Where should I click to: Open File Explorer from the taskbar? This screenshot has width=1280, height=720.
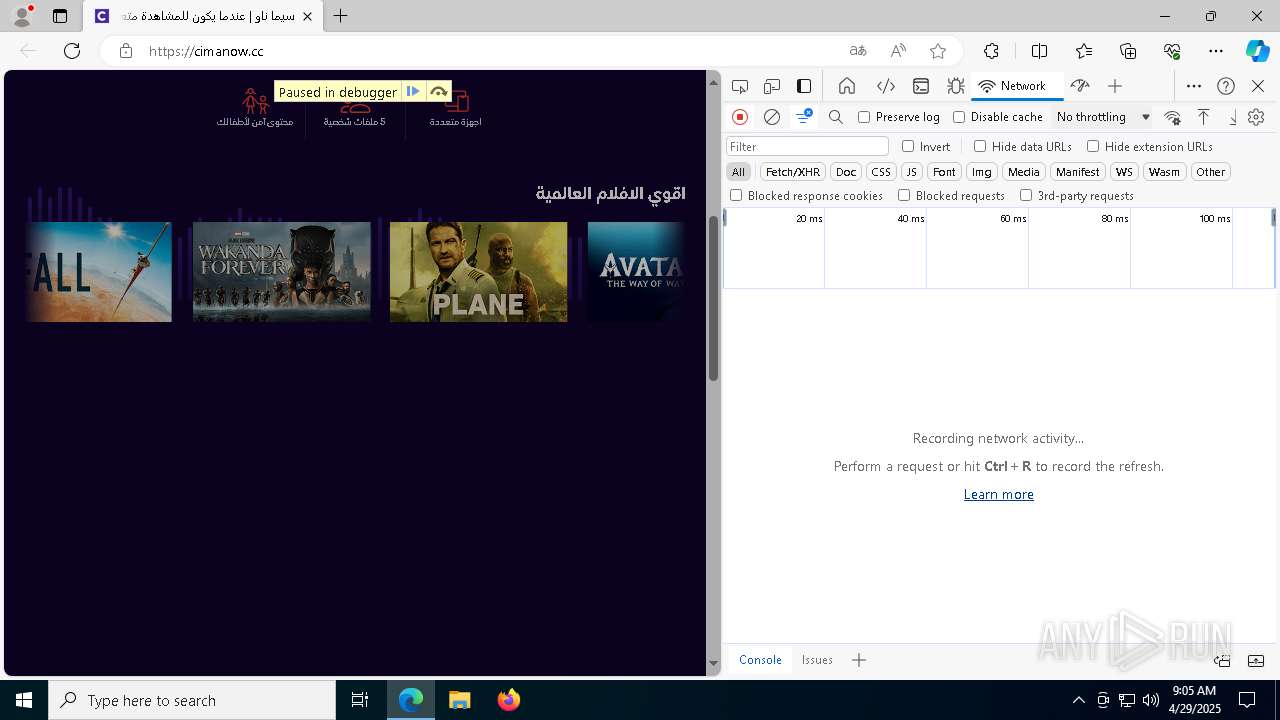(459, 700)
